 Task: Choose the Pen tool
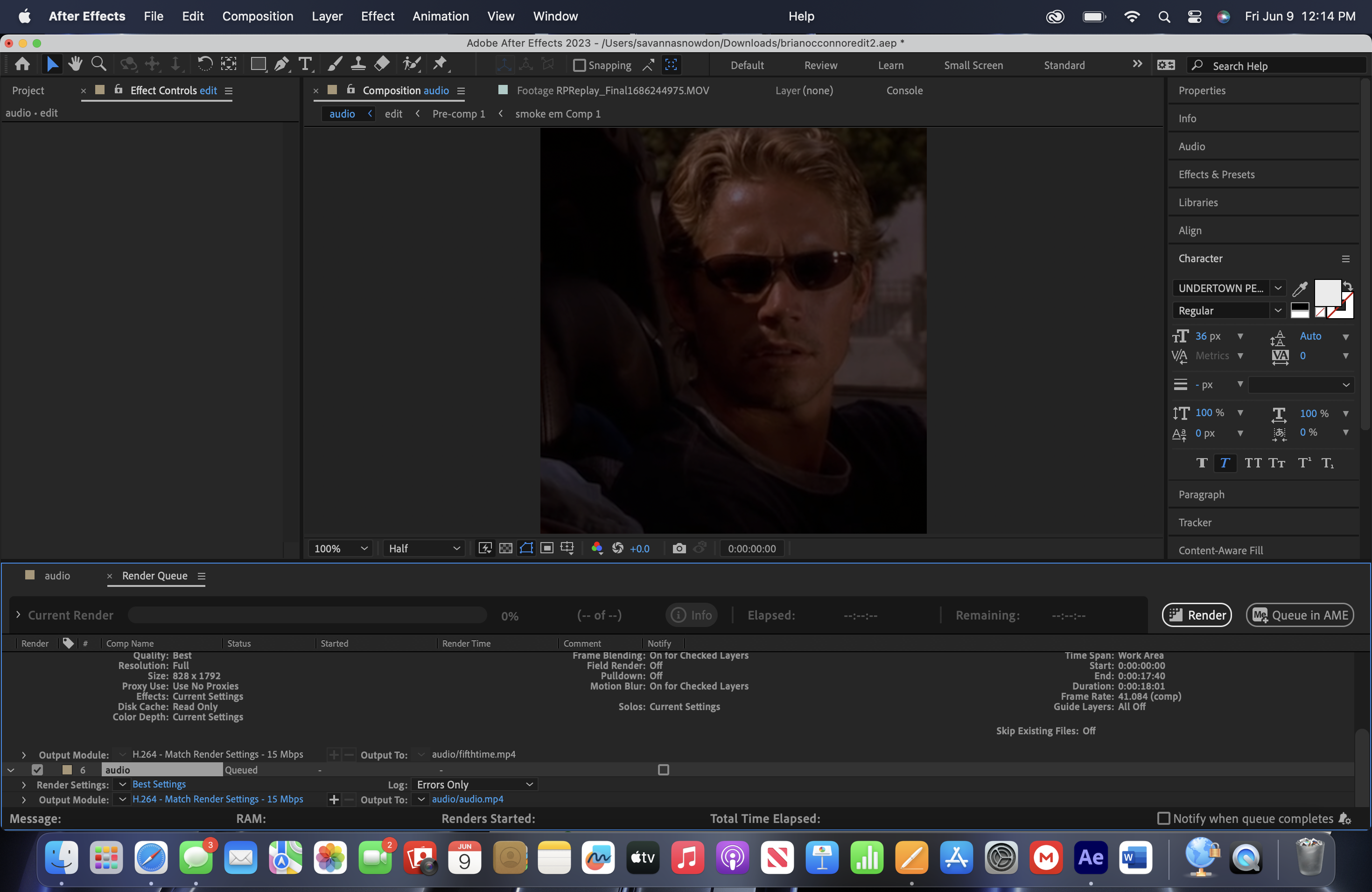tap(281, 64)
